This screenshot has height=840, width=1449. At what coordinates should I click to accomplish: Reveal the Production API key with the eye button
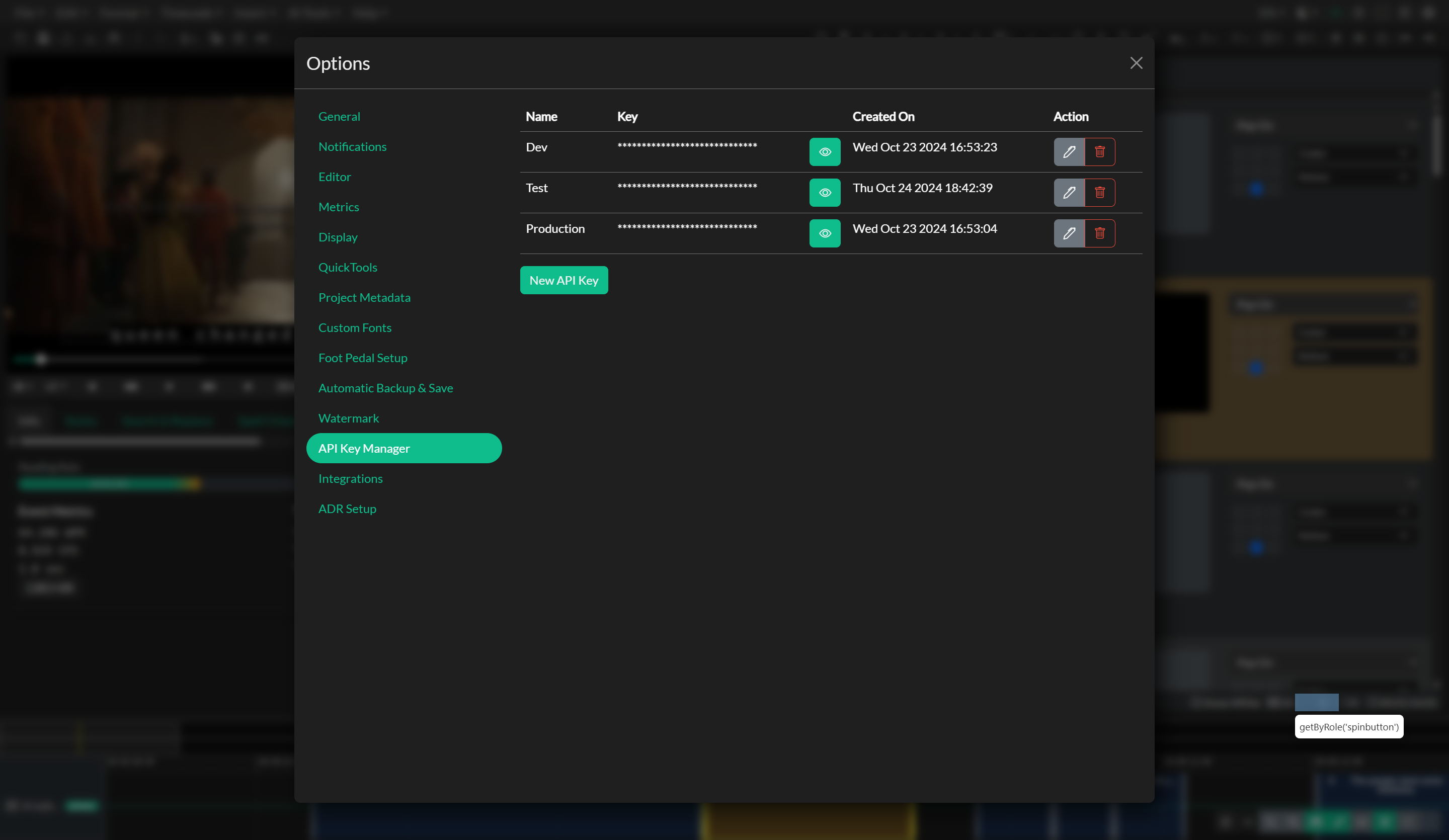pyautogui.click(x=825, y=233)
